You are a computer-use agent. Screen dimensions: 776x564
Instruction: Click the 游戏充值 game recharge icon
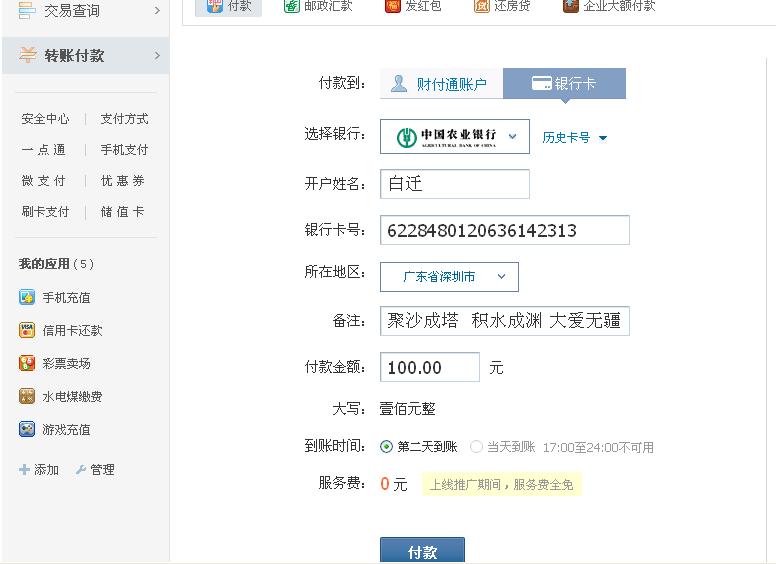pos(27,429)
